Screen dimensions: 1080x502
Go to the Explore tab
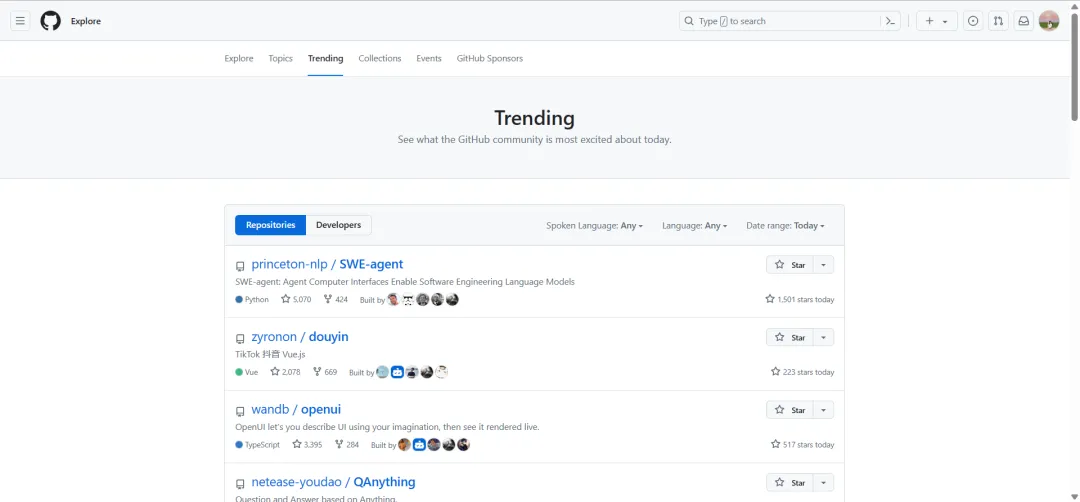point(239,59)
